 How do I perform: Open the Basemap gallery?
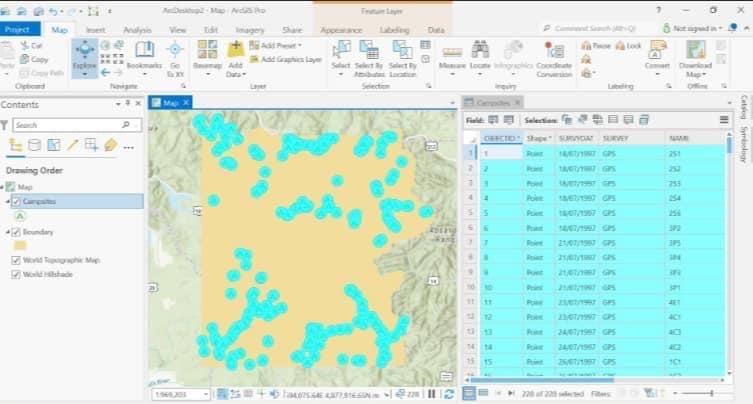[207, 59]
